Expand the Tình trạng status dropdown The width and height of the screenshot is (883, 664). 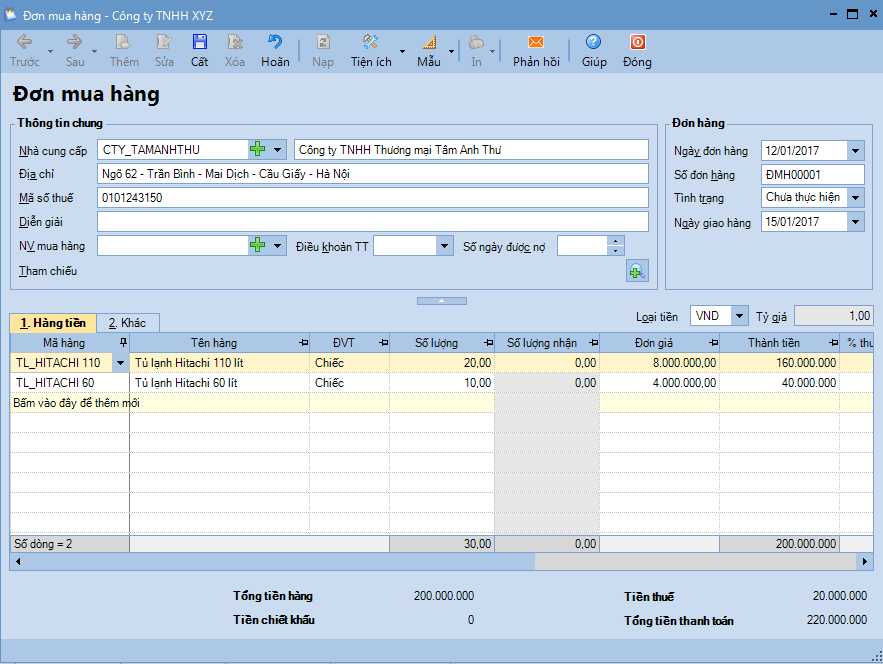[855, 198]
